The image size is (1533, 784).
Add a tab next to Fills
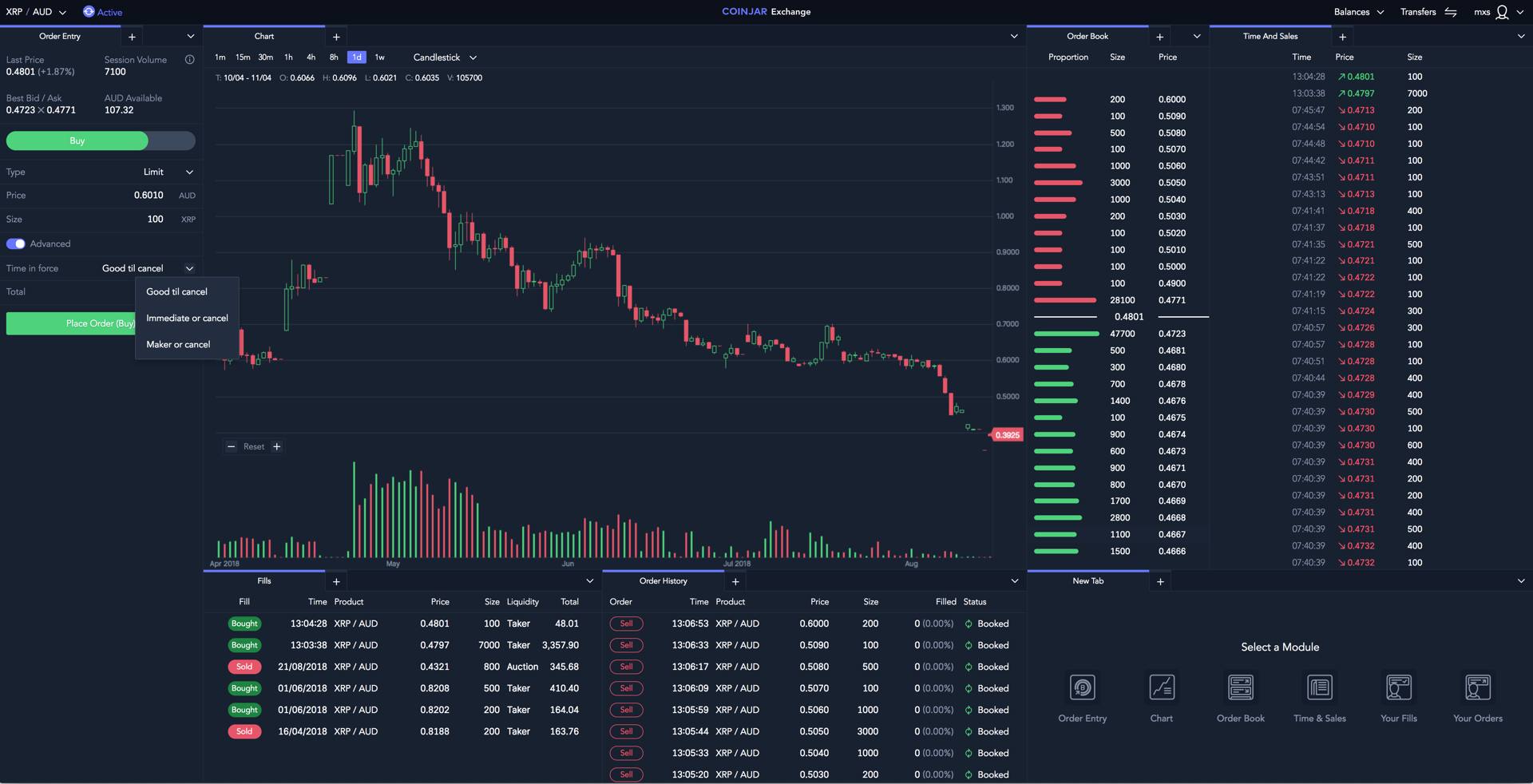[336, 581]
